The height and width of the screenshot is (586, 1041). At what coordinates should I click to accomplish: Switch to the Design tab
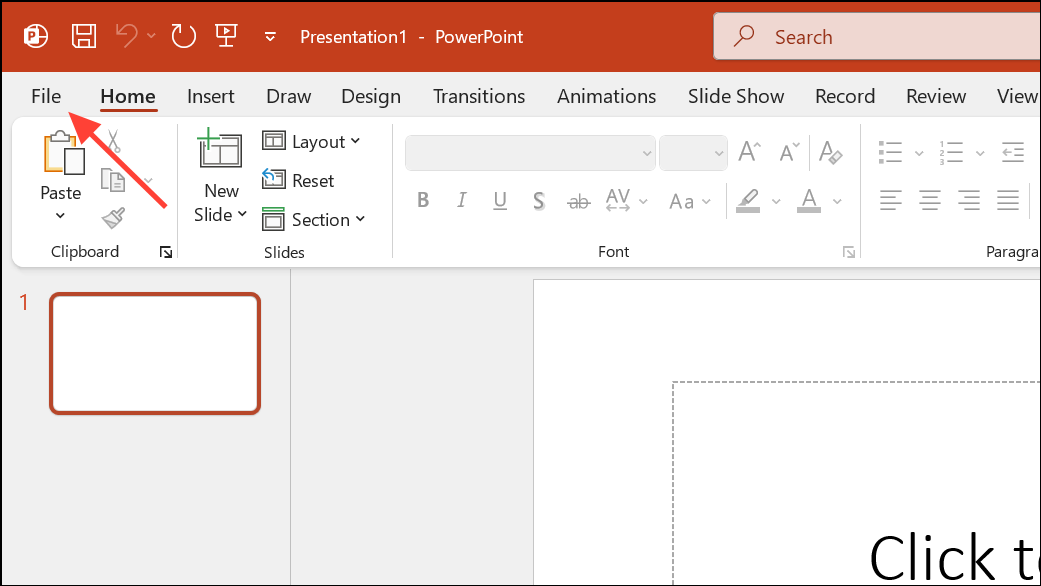370,96
